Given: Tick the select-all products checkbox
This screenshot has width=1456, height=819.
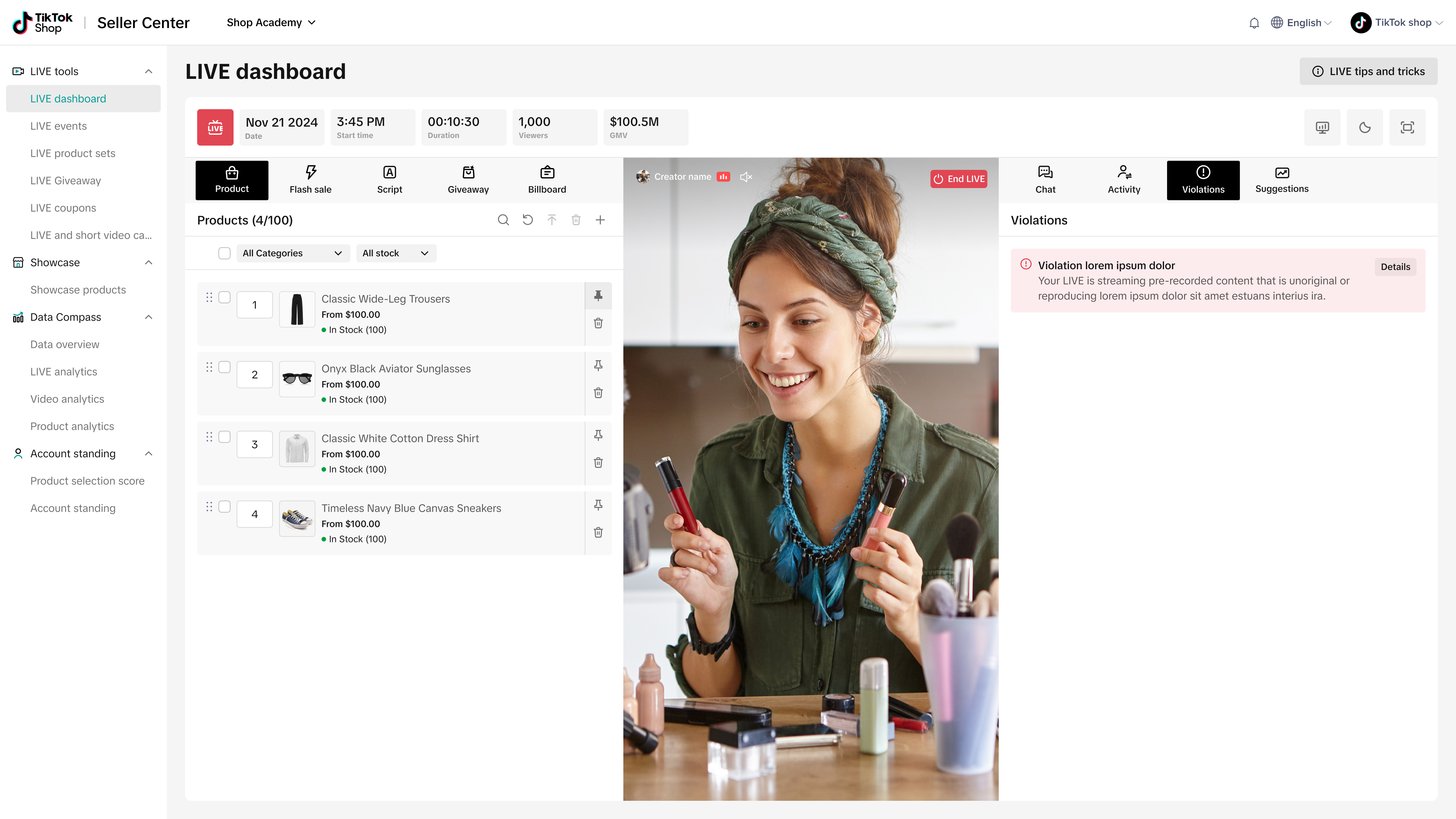Looking at the screenshot, I should (224, 253).
